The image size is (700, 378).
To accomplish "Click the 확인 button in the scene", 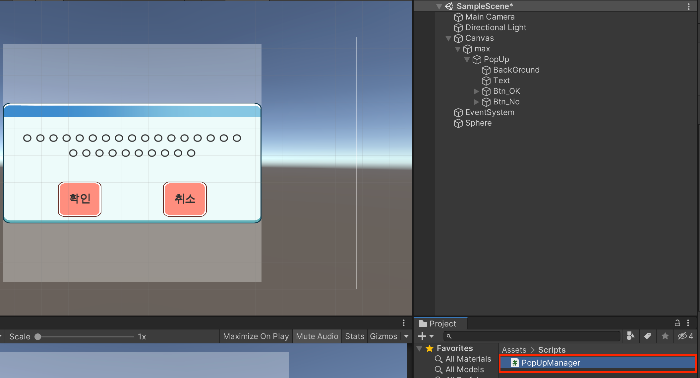I will pos(80,199).
